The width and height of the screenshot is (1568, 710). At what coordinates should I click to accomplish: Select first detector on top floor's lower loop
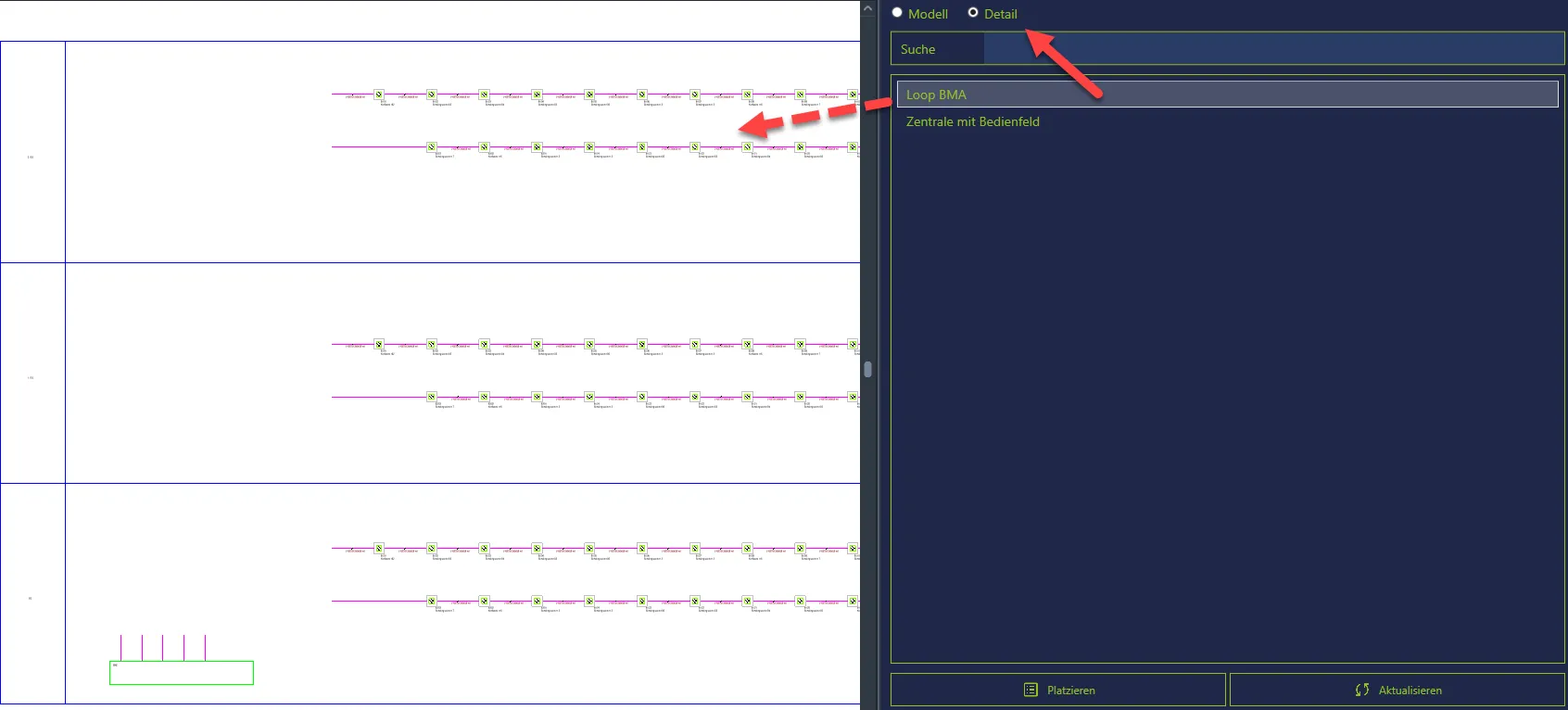pyautogui.click(x=432, y=147)
